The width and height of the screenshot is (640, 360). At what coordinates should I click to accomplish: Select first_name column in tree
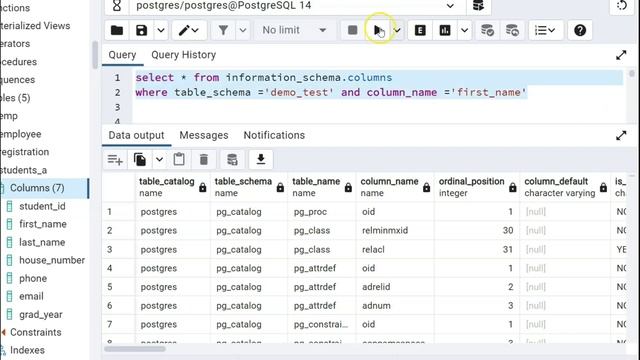[43, 224]
